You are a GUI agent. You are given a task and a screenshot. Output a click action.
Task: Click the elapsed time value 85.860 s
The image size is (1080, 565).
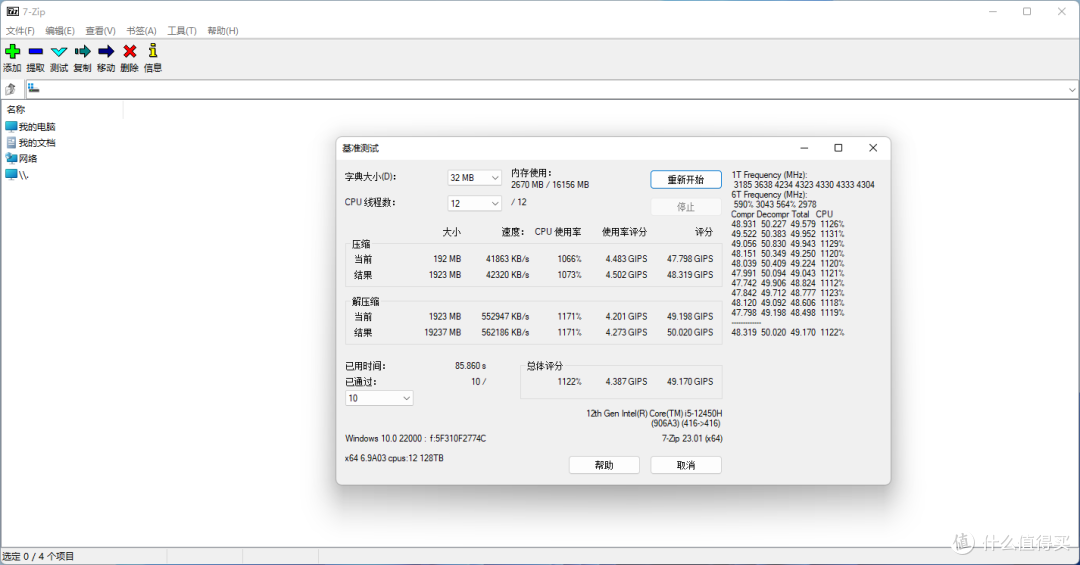tap(470, 366)
